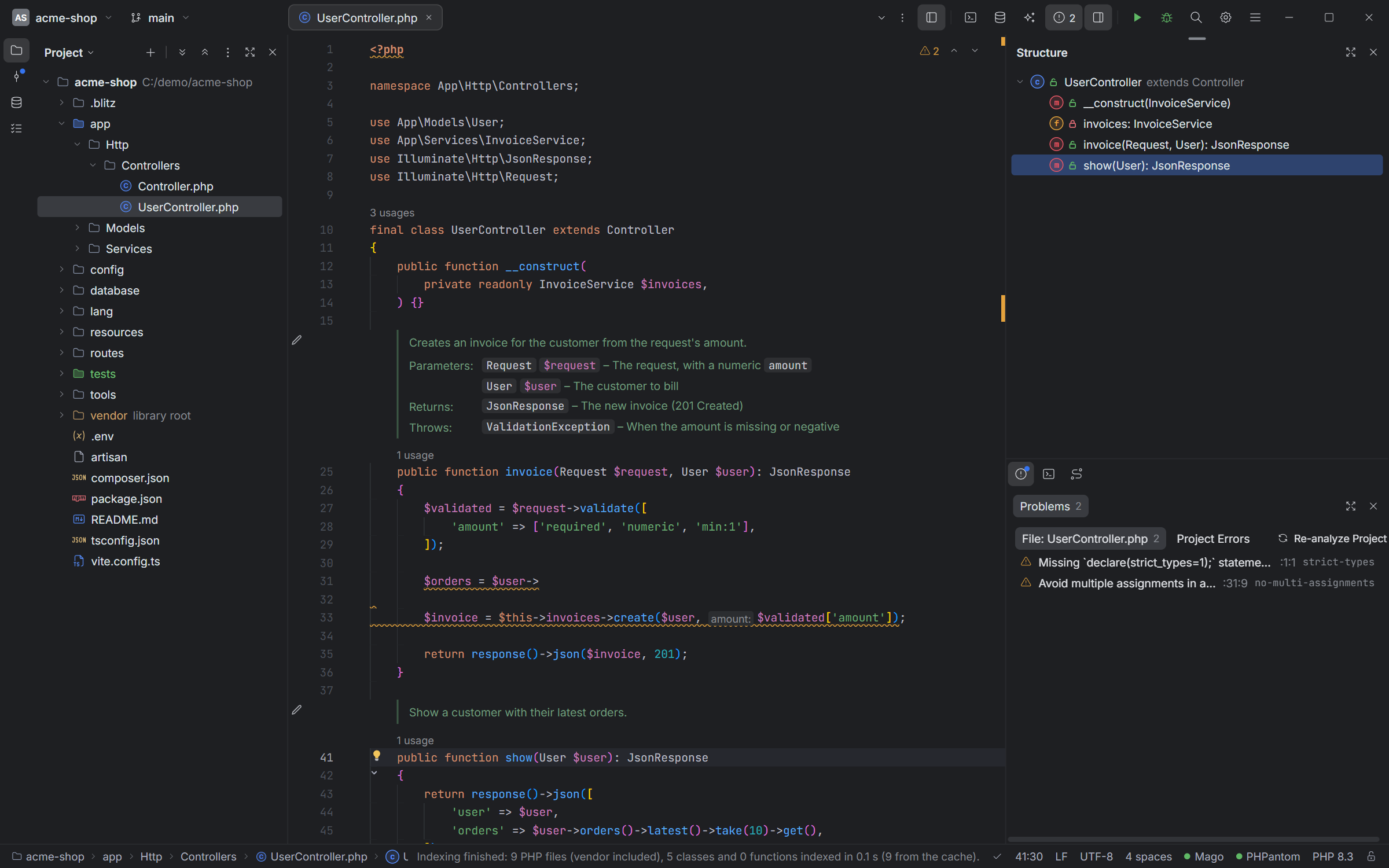Open composer.json in project tree
The width and height of the screenshot is (1389, 868).
pyautogui.click(x=130, y=478)
